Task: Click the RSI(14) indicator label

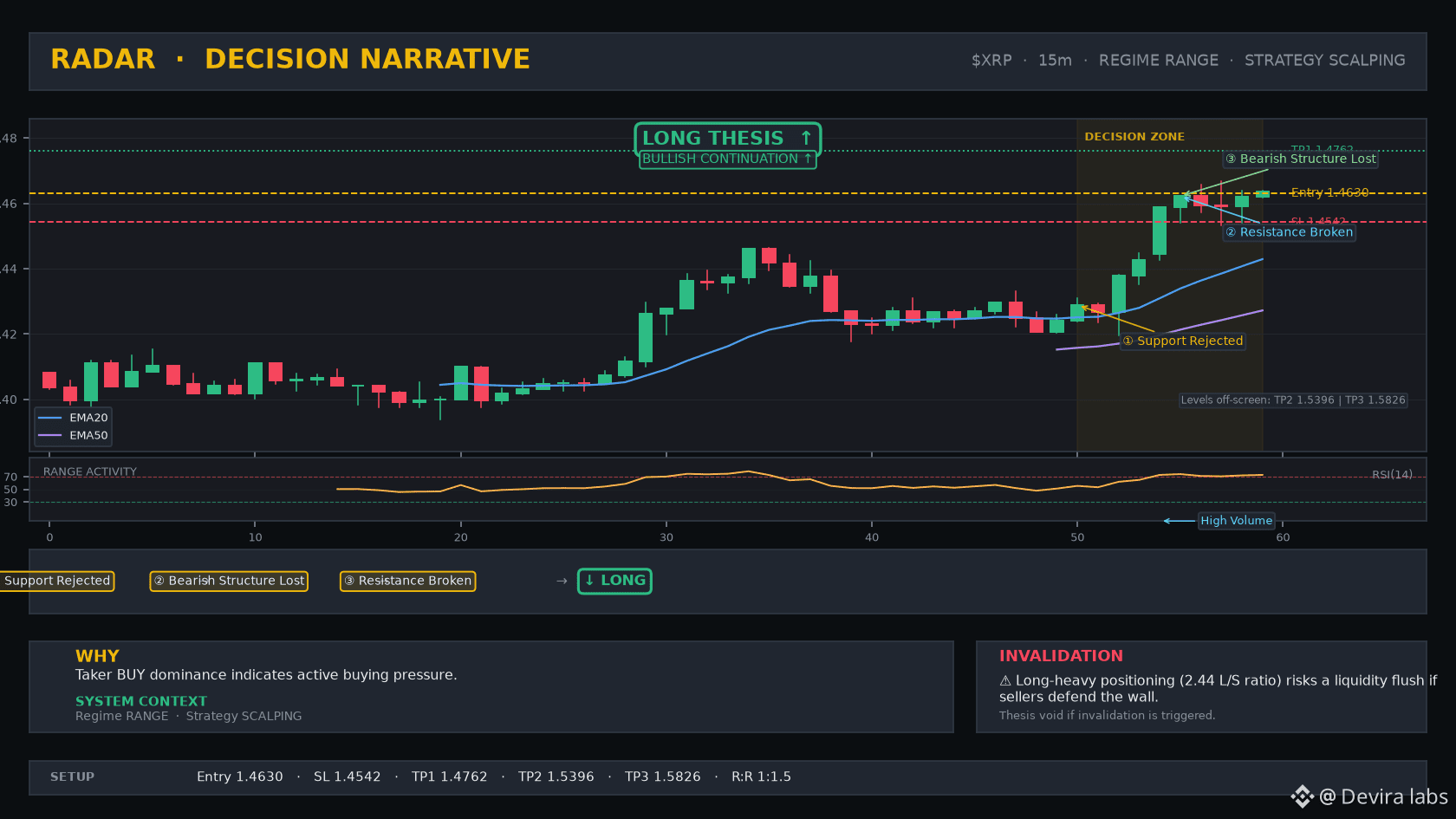Action: point(1392,474)
